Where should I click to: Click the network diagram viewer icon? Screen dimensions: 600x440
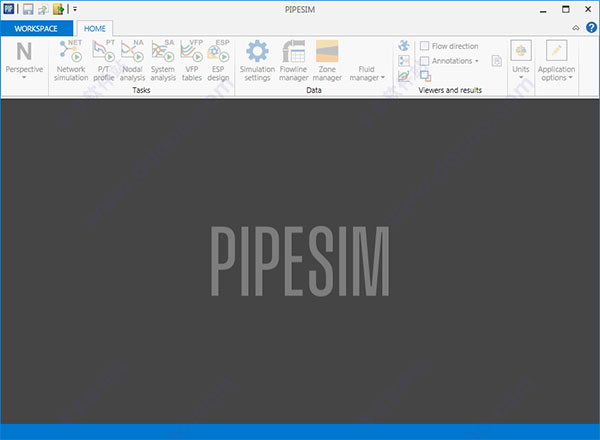(x=404, y=60)
